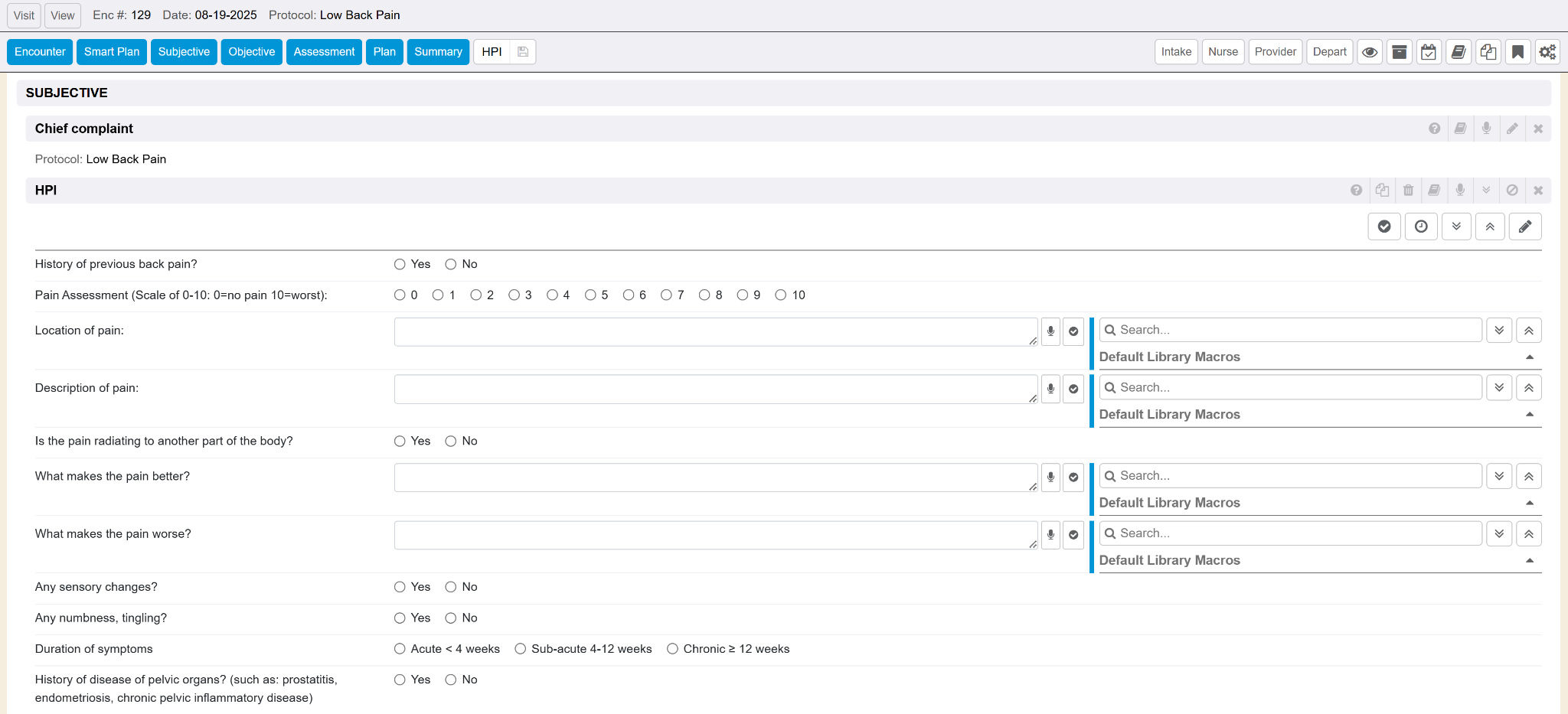The image size is (1568, 714).
Task: Open the Visit menu
Action: [x=24, y=15]
